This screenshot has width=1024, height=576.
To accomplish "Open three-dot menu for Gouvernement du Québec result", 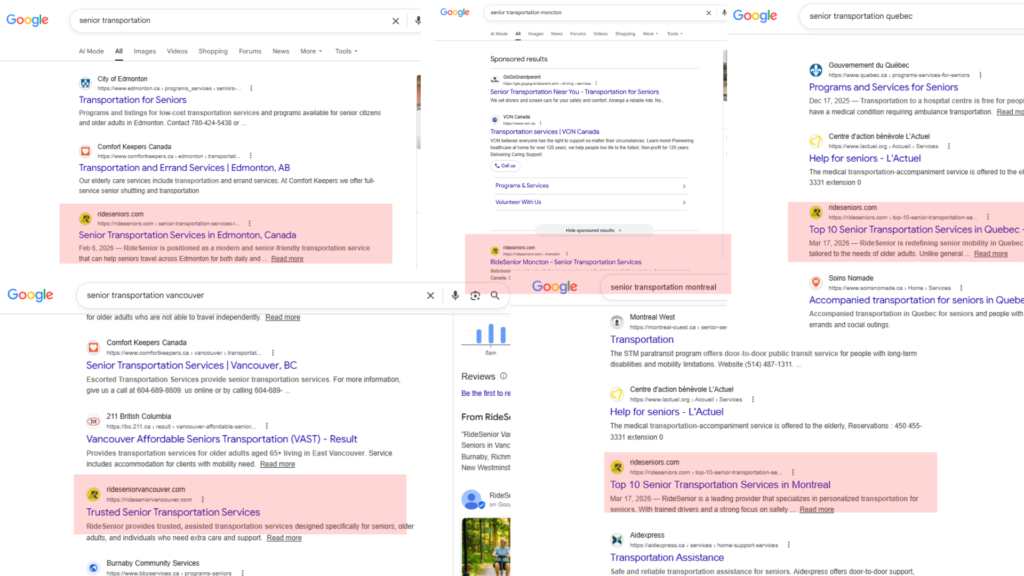I will (980, 75).
